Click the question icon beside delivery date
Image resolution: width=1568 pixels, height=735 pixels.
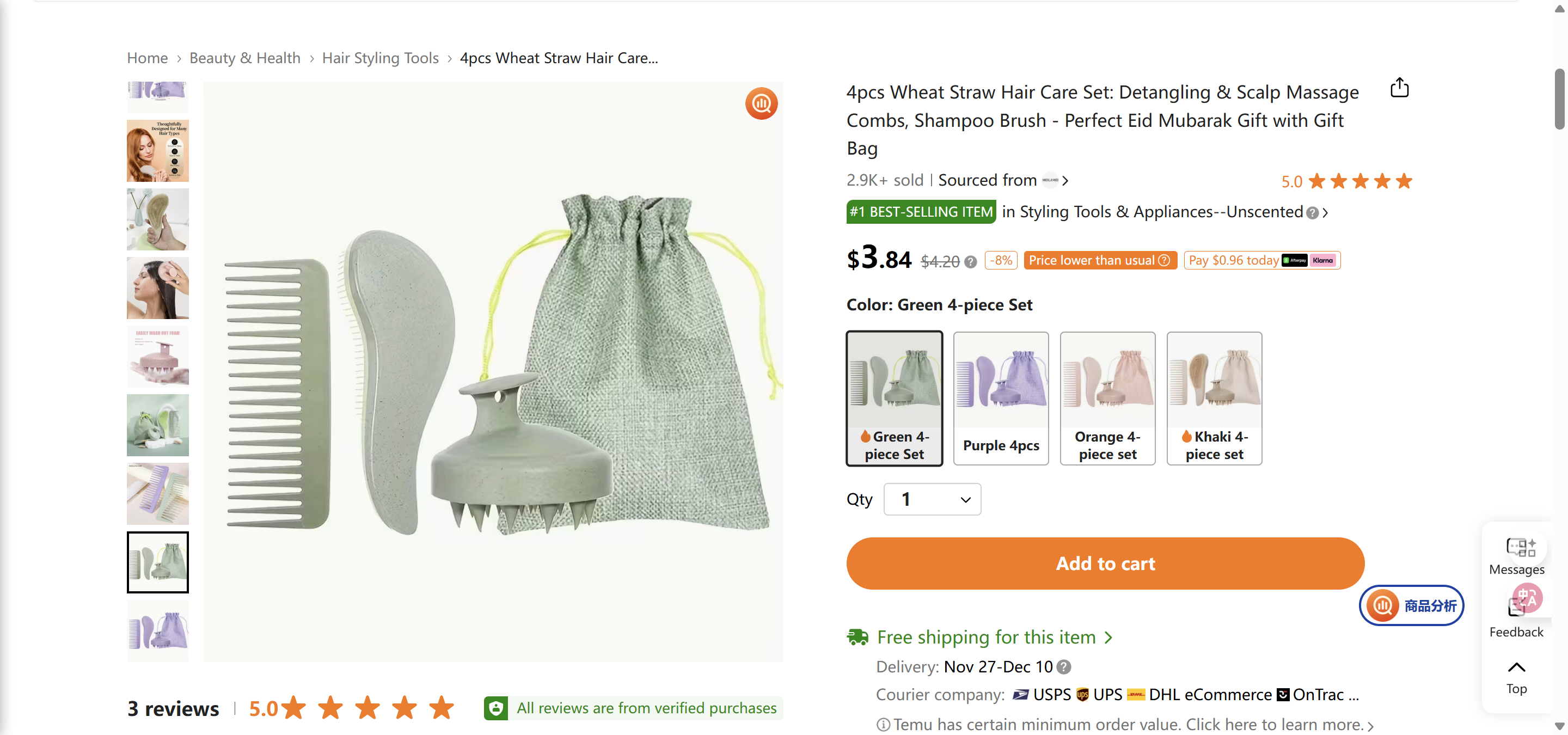pyautogui.click(x=1063, y=667)
